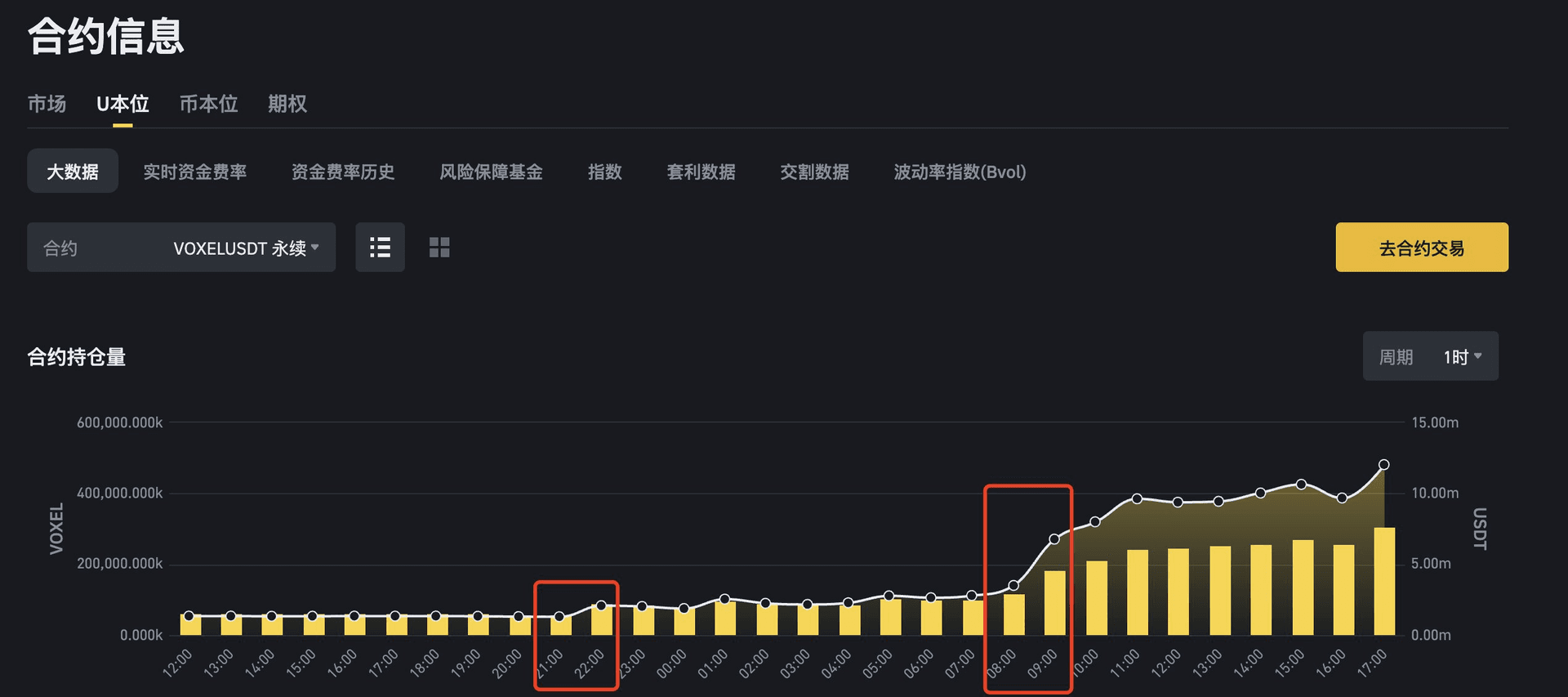Switch to the 指数 section
The width and height of the screenshot is (1568, 697).
(x=604, y=172)
